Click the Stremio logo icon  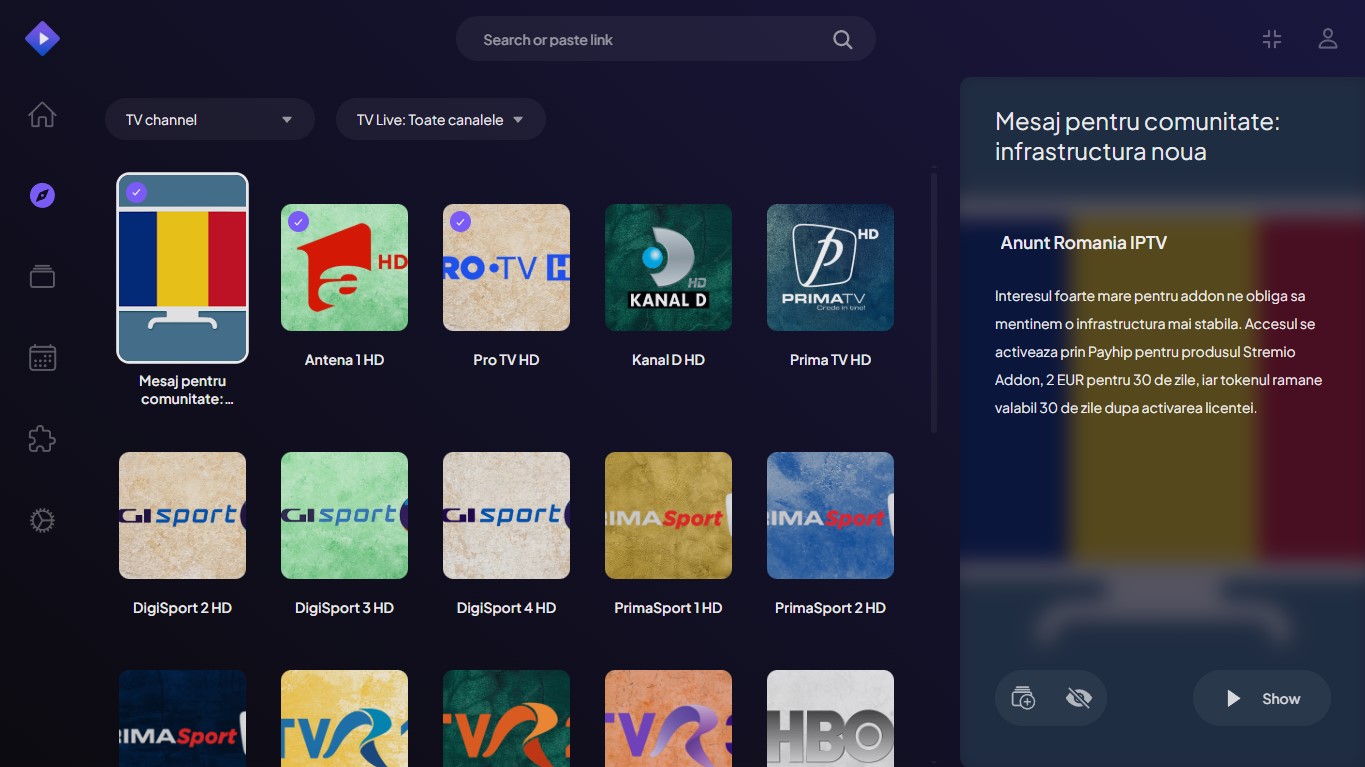[x=42, y=39]
